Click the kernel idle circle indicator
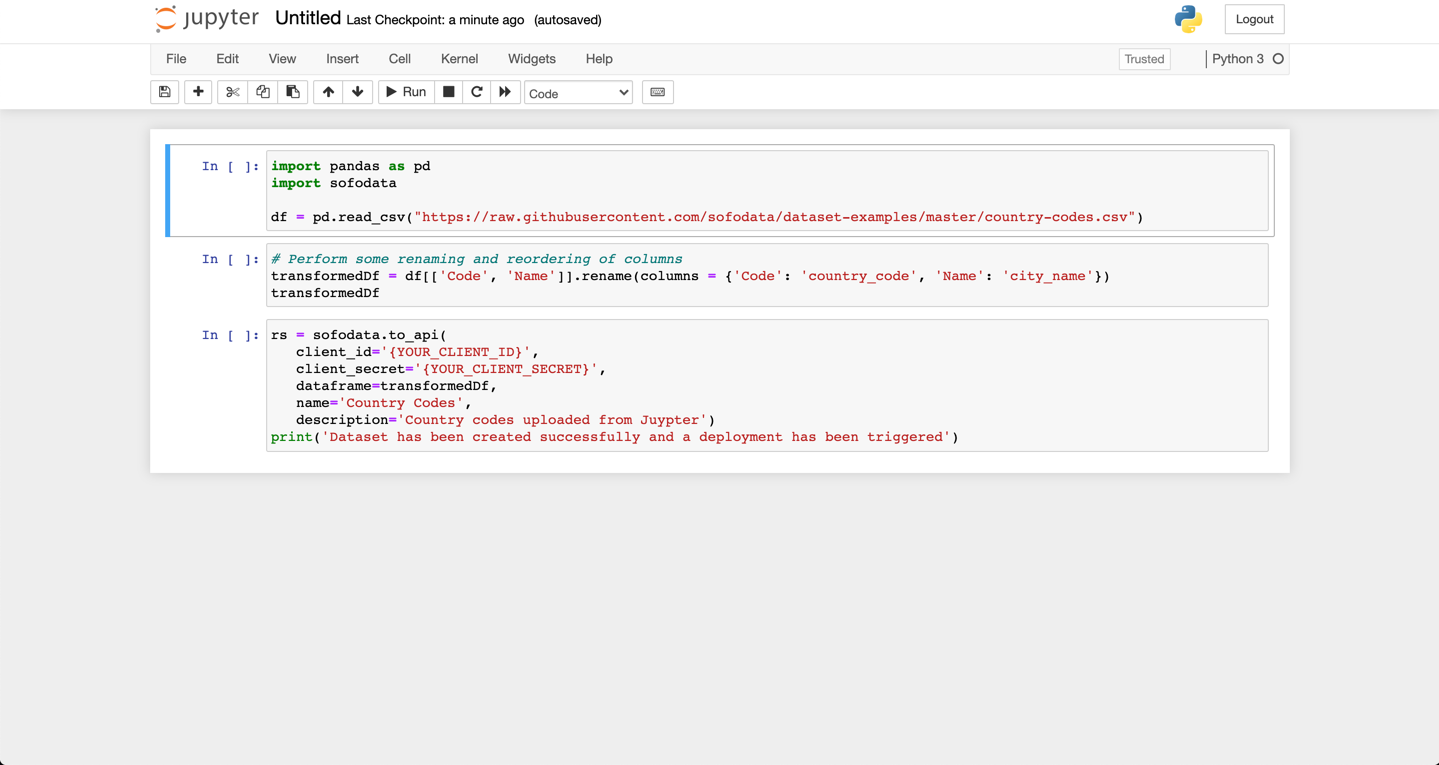The image size is (1439, 765). click(1278, 59)
